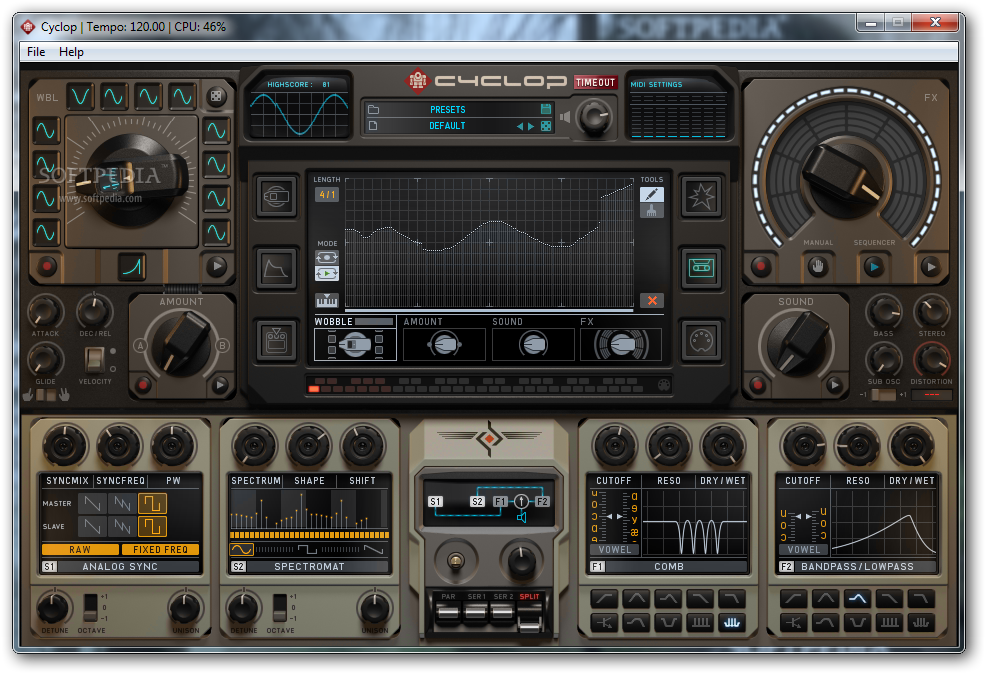The width and height of the screenshot is (986, 674).
Task: Click the SEQUENCER play button
Action: click(x=873, y=266)
